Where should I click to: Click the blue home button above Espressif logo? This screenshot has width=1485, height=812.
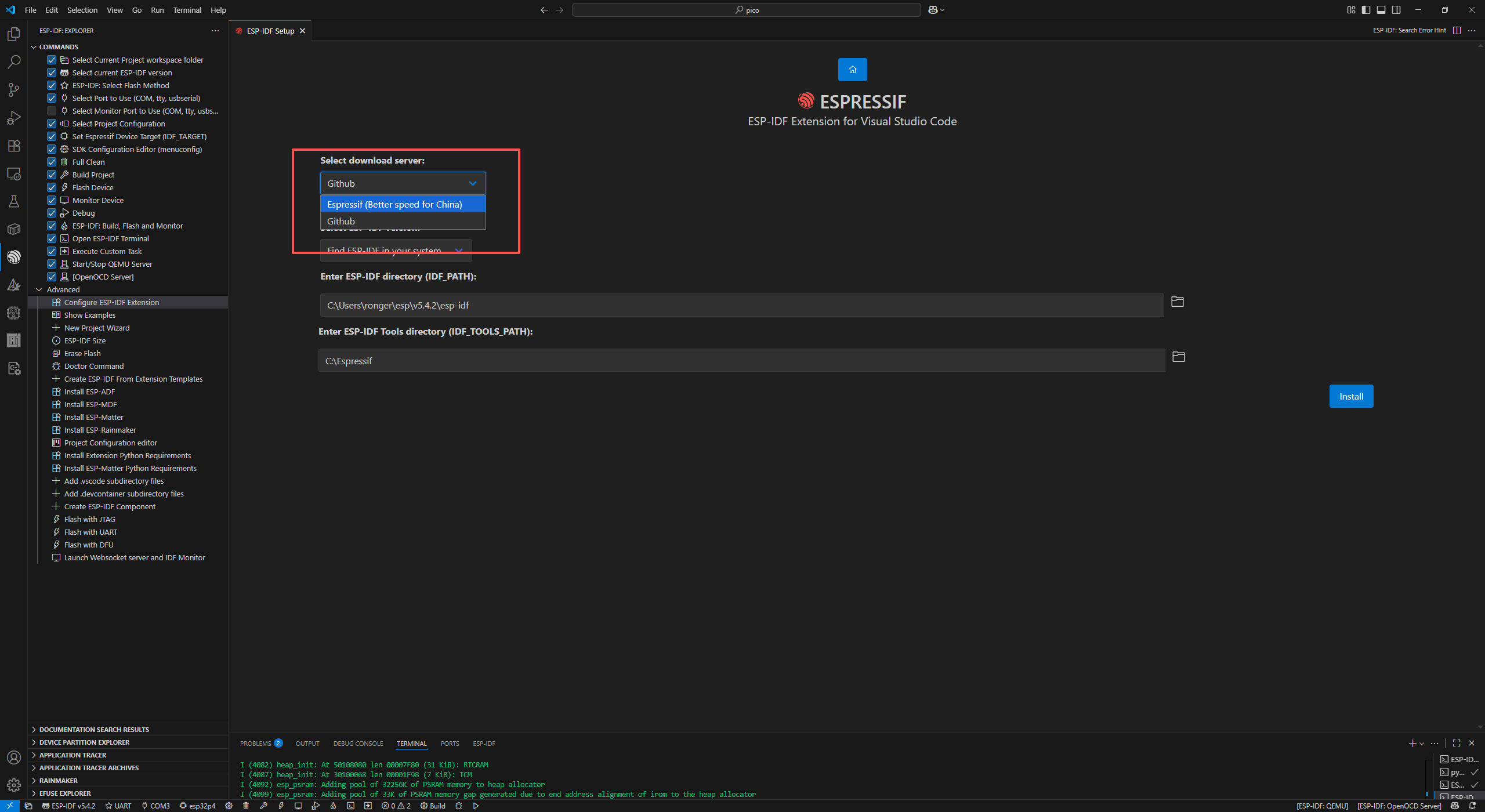click(852, 70)
